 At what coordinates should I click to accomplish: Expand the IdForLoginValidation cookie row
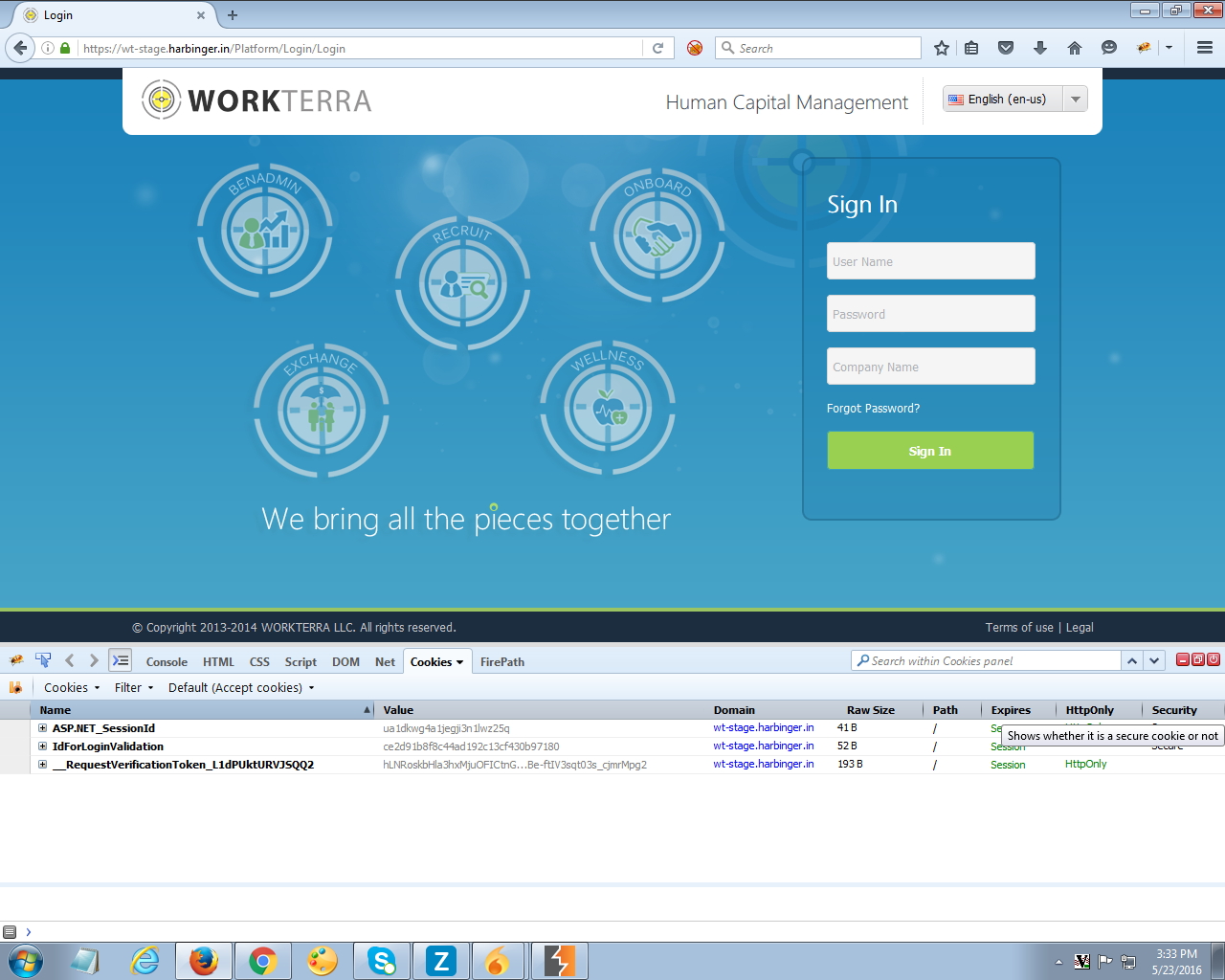click(x=42, y=746)
